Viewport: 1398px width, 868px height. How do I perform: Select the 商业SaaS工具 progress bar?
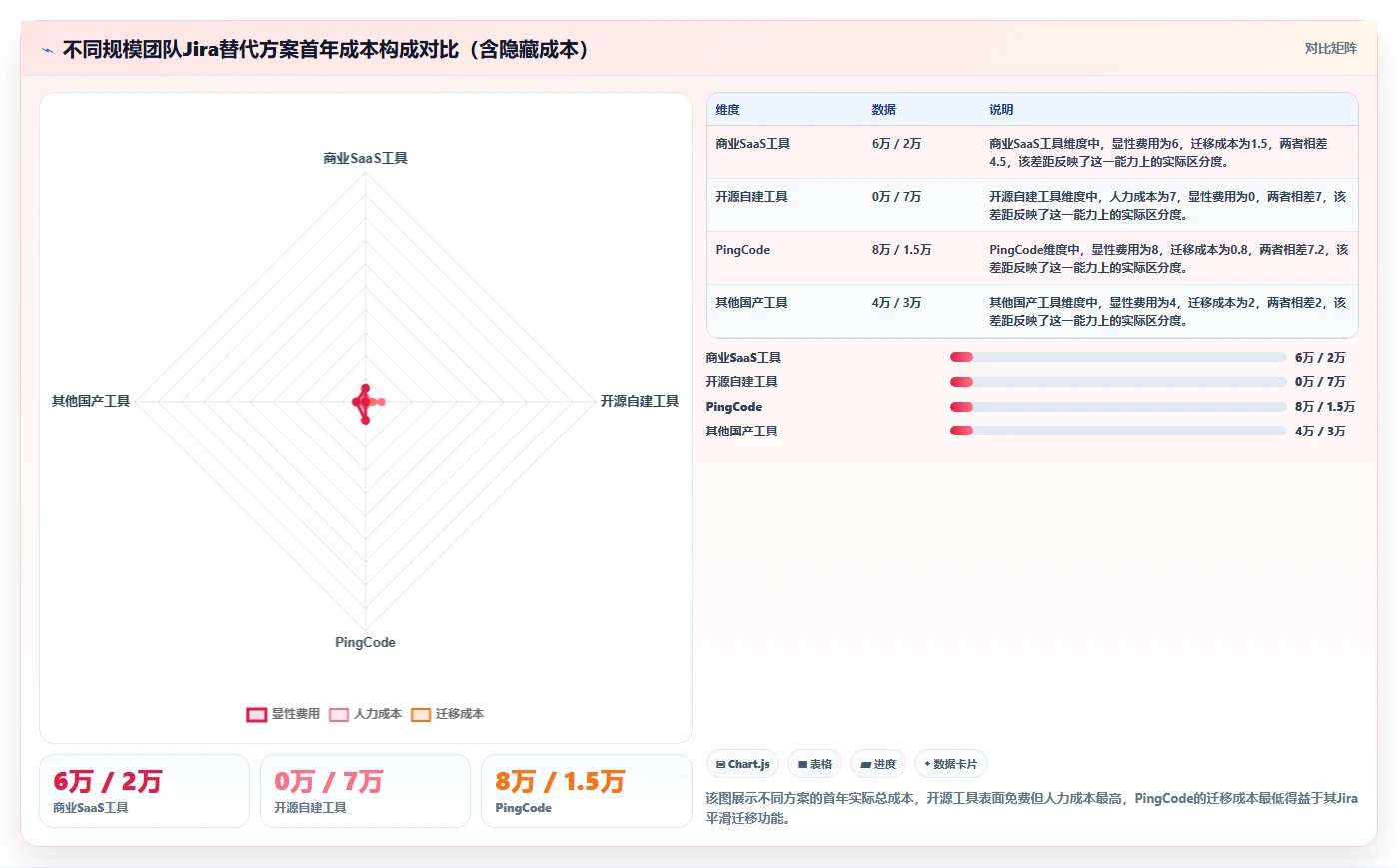[x=1118, y=357]
